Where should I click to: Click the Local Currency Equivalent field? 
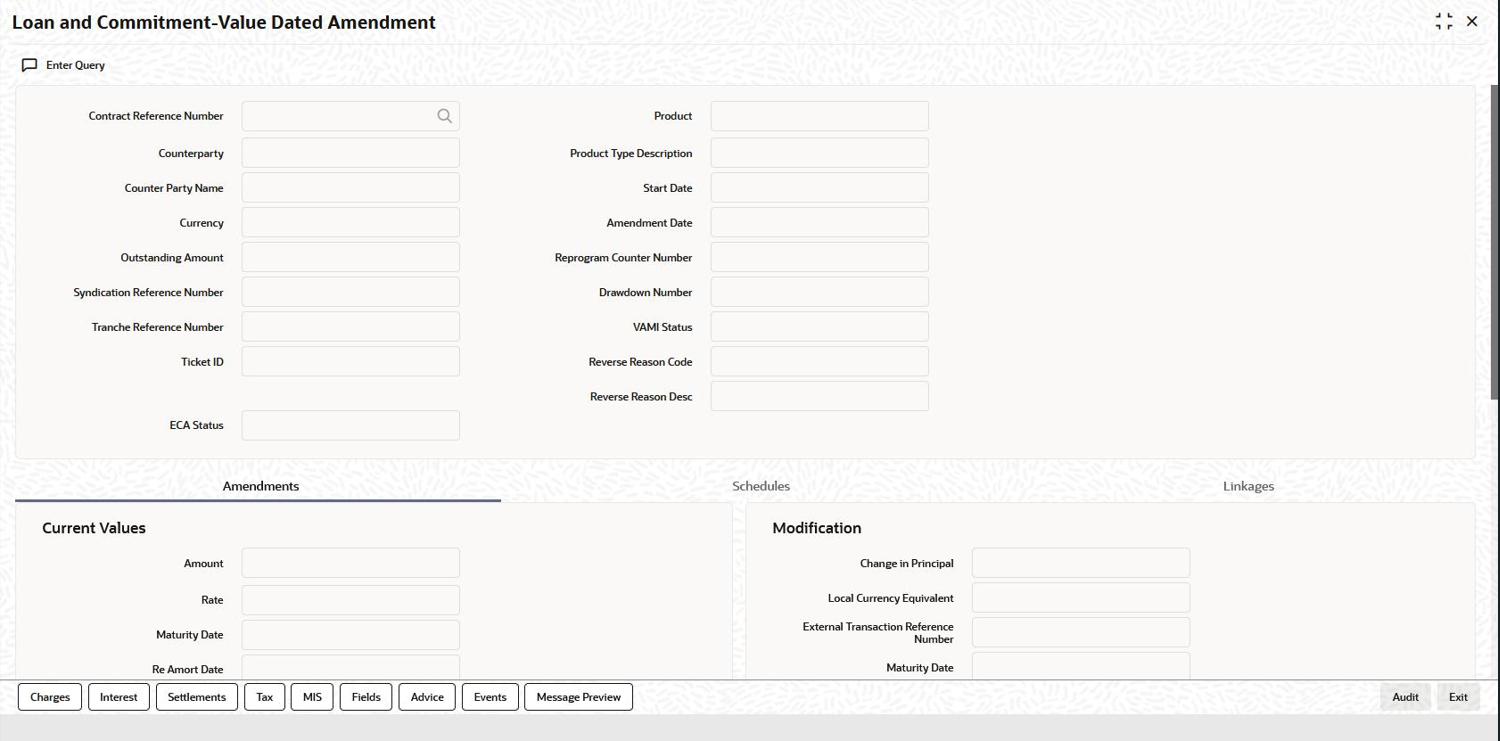click(x=1081, y=598)
